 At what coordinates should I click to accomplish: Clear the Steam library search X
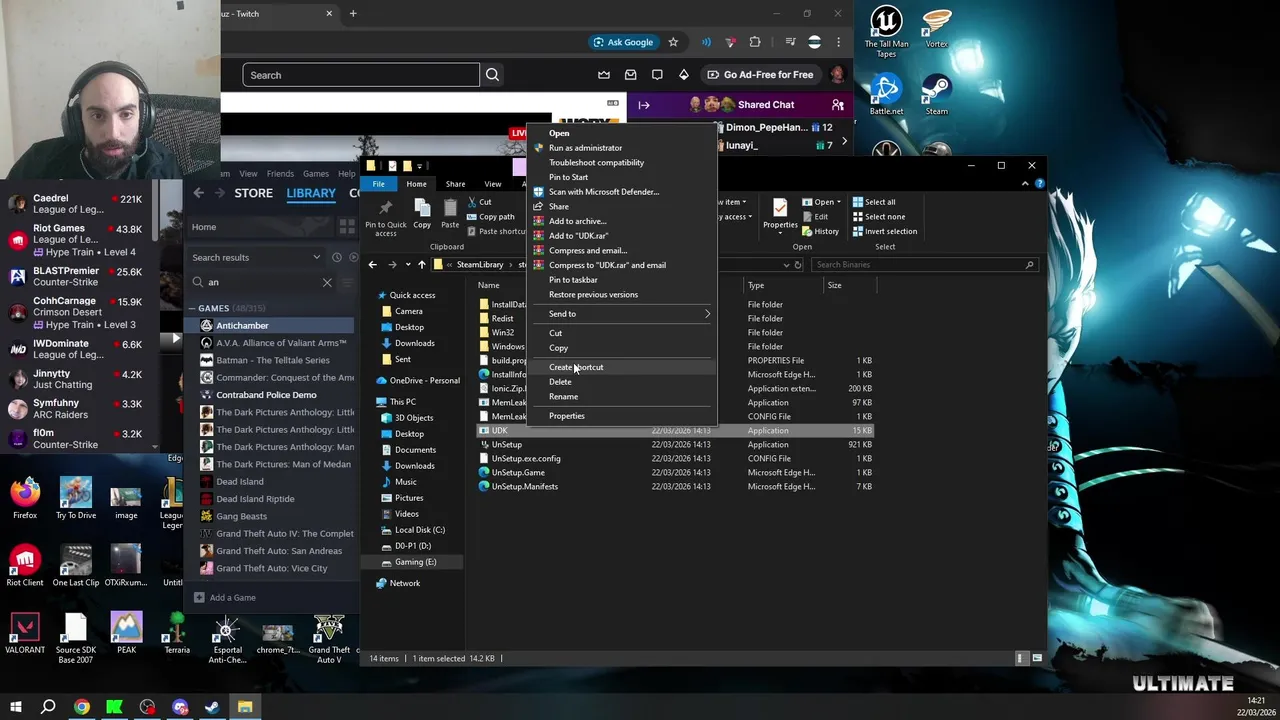327,283
